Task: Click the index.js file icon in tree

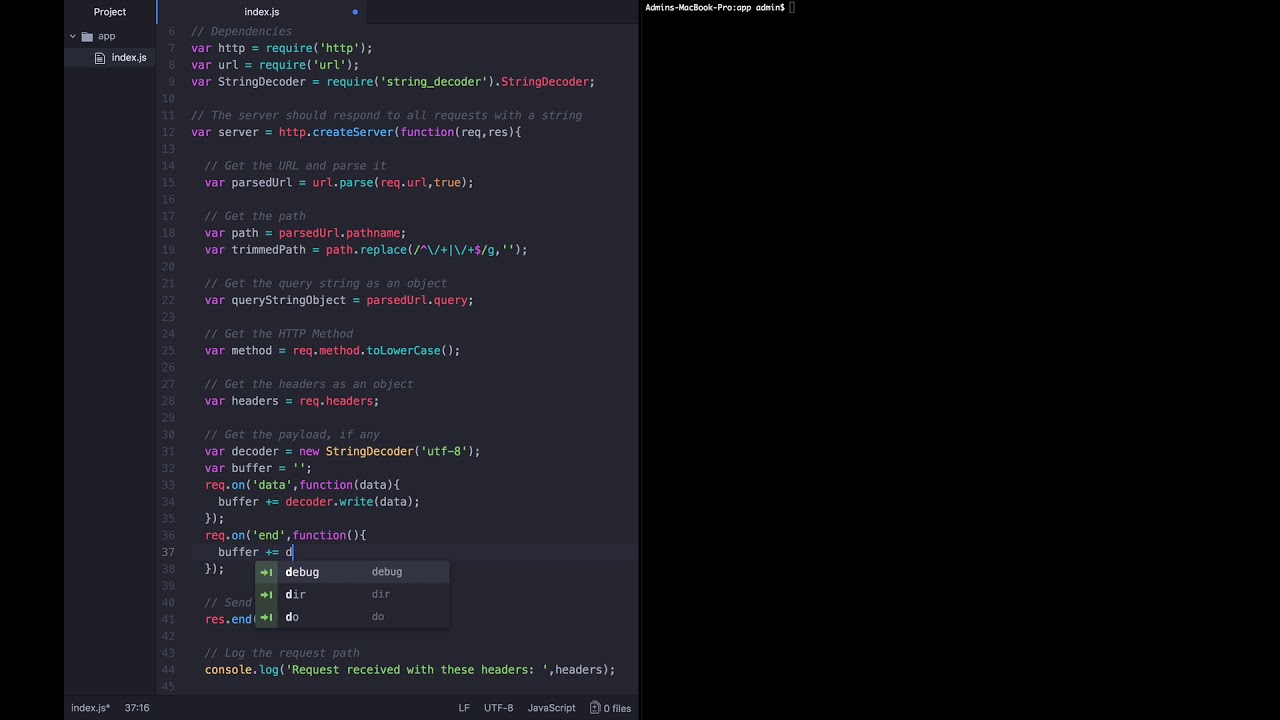Action: [x=100, y=58]
